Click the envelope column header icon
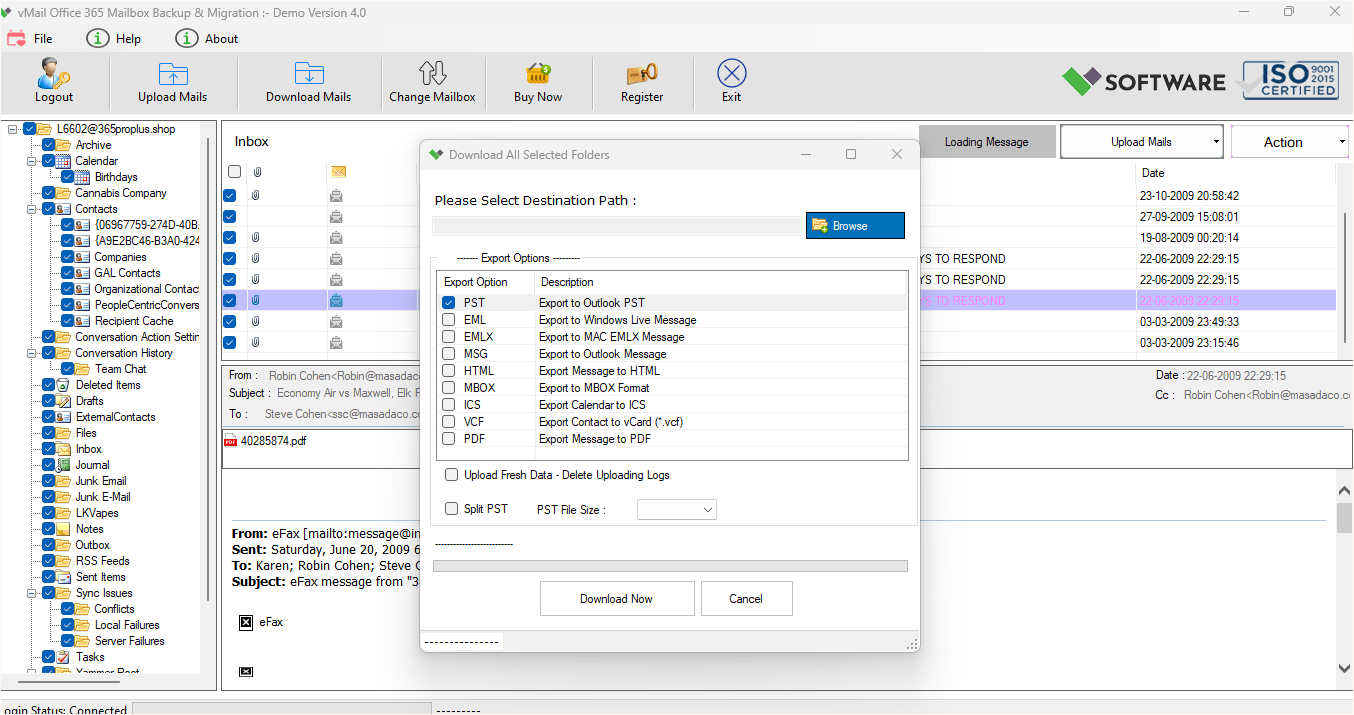This screenshot has width=1354, height=715. (338, 172)
